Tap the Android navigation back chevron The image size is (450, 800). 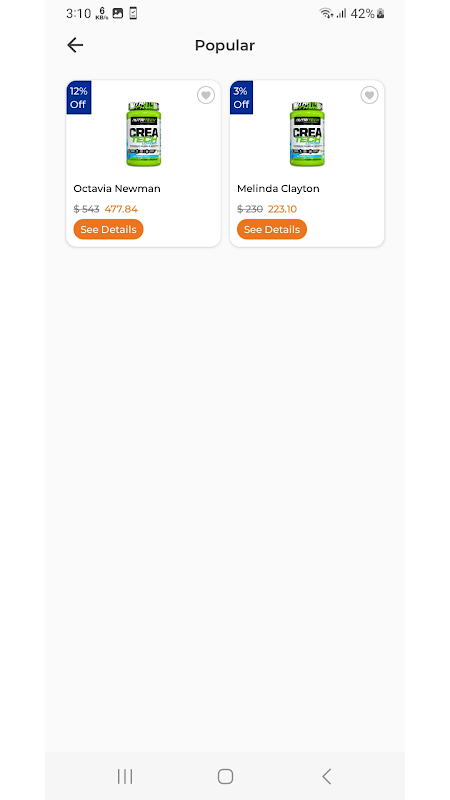(x=327, y=777)
